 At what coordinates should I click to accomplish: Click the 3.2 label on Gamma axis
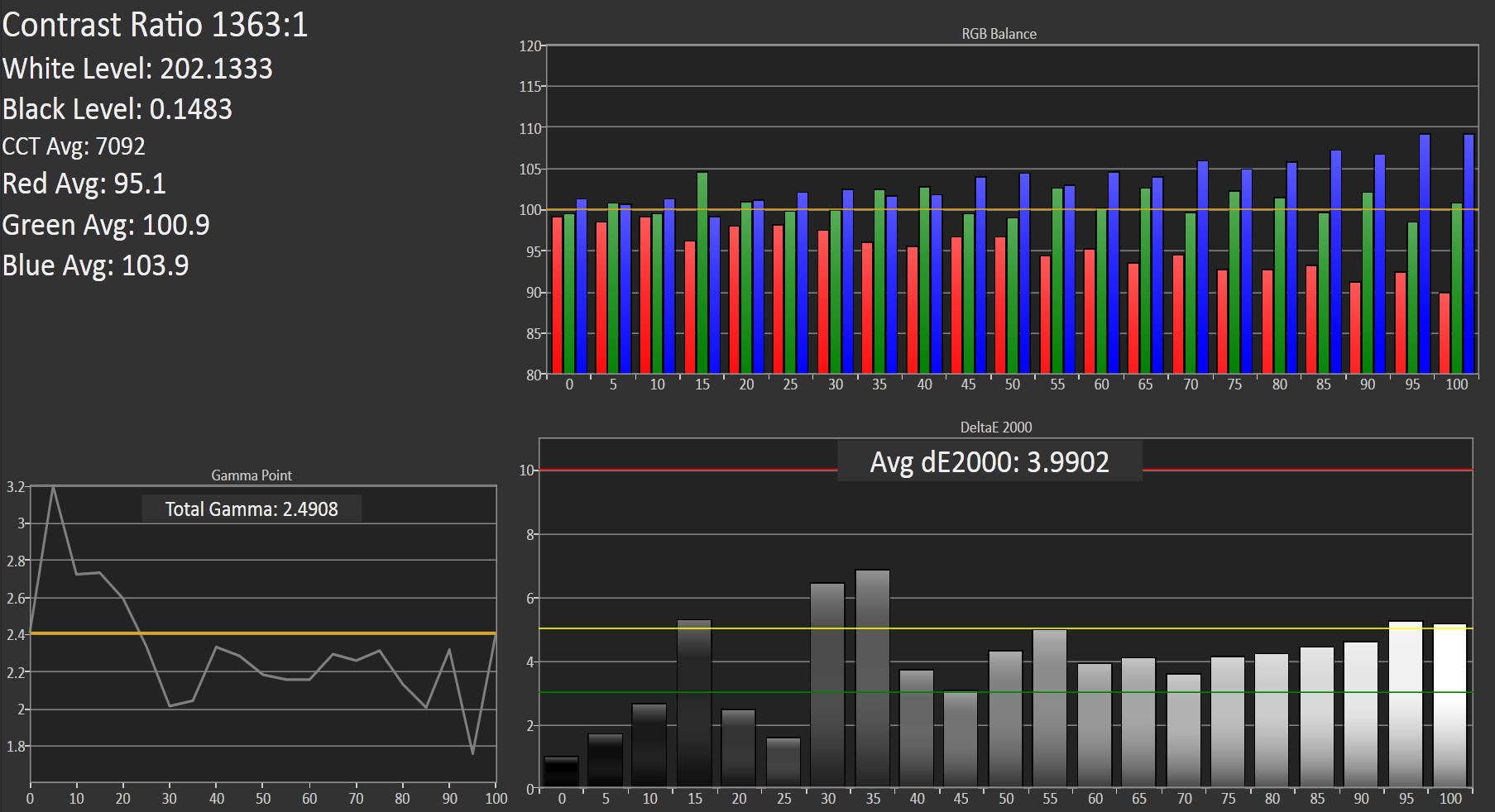click(x=16, y=487)
